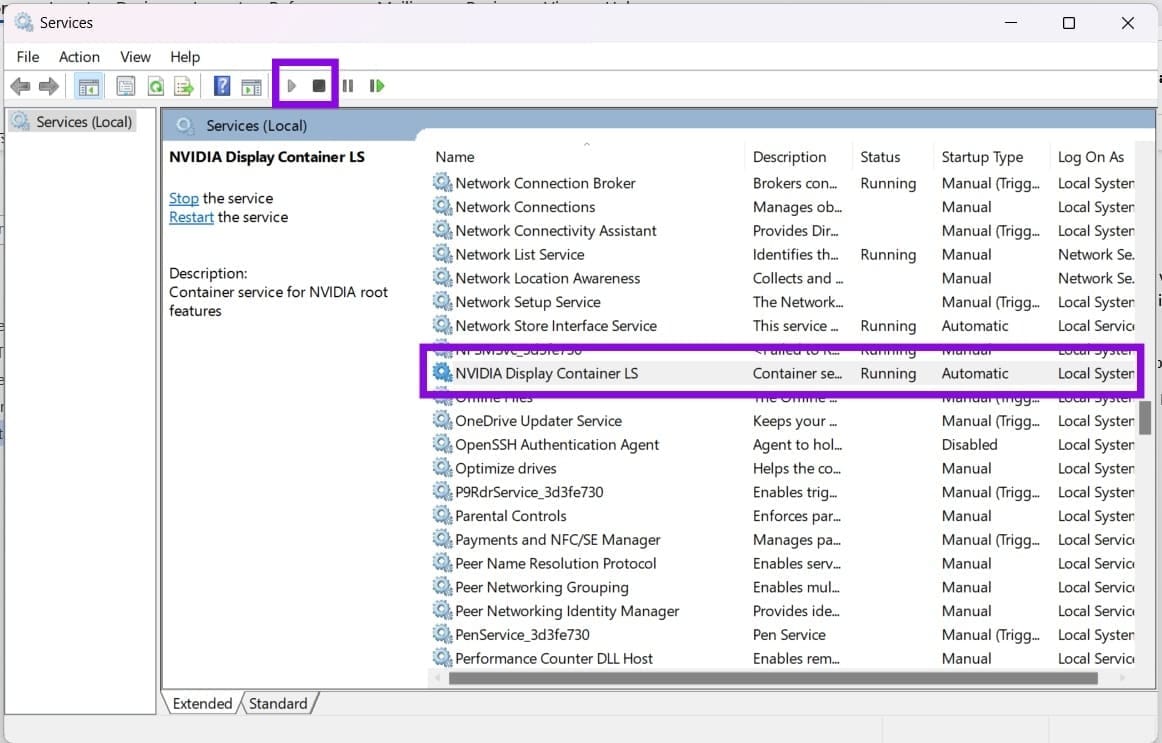Viewport: 1162px width, 743px height.
Task: Click the 'Pen Service' description cell
Action: [788, 635]
